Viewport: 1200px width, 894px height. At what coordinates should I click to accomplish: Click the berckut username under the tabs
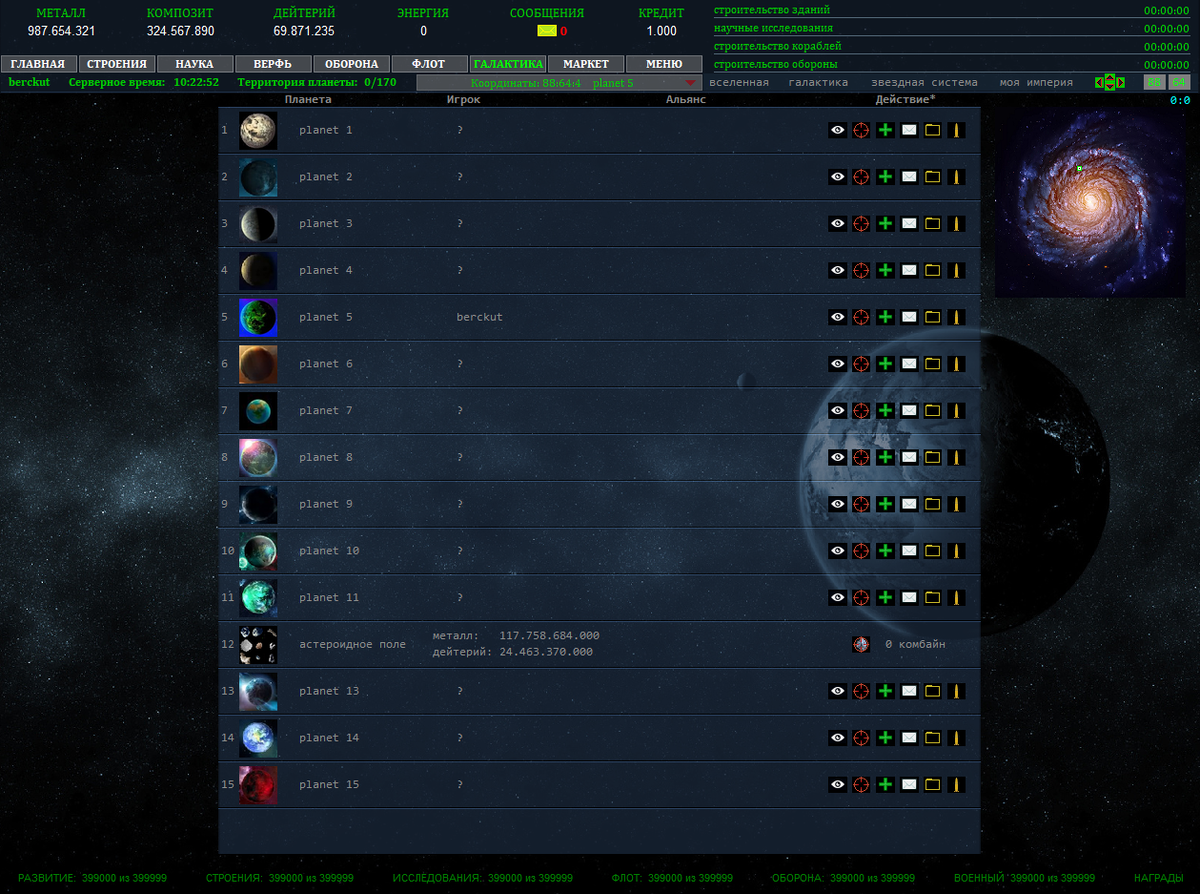[x=29, y=82]
